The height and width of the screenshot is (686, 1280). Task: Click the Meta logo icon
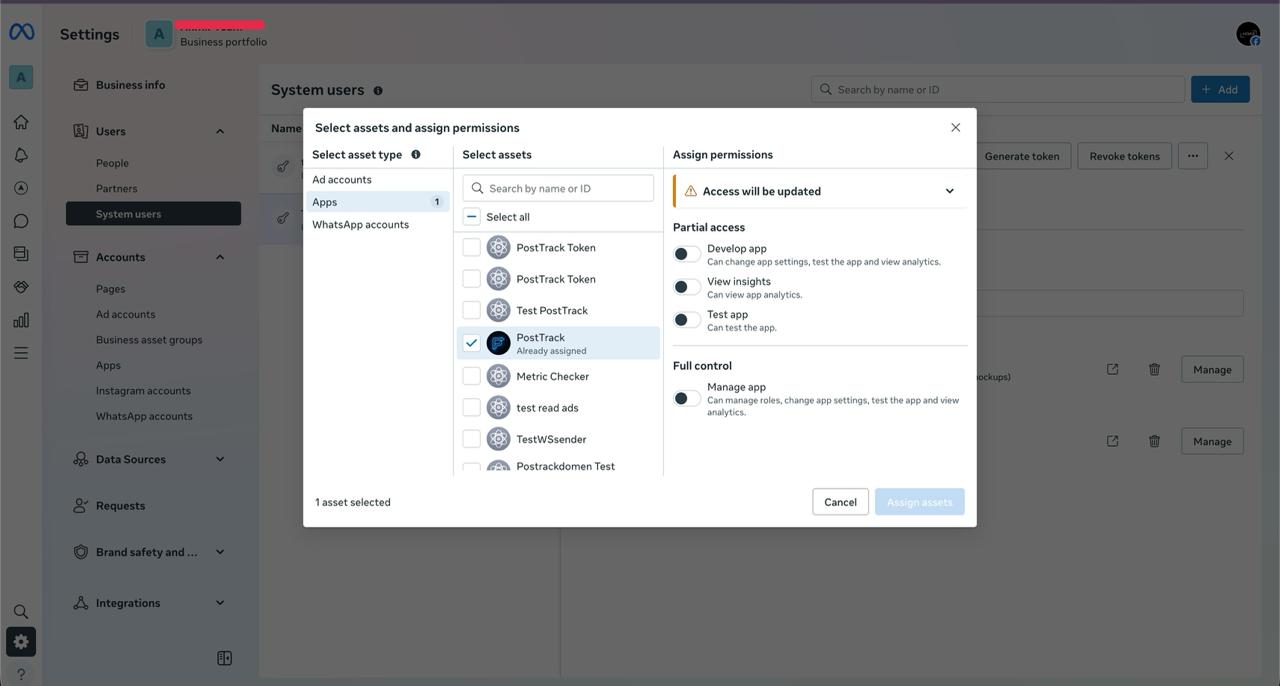pyautogui.click(x=21, y=33)
